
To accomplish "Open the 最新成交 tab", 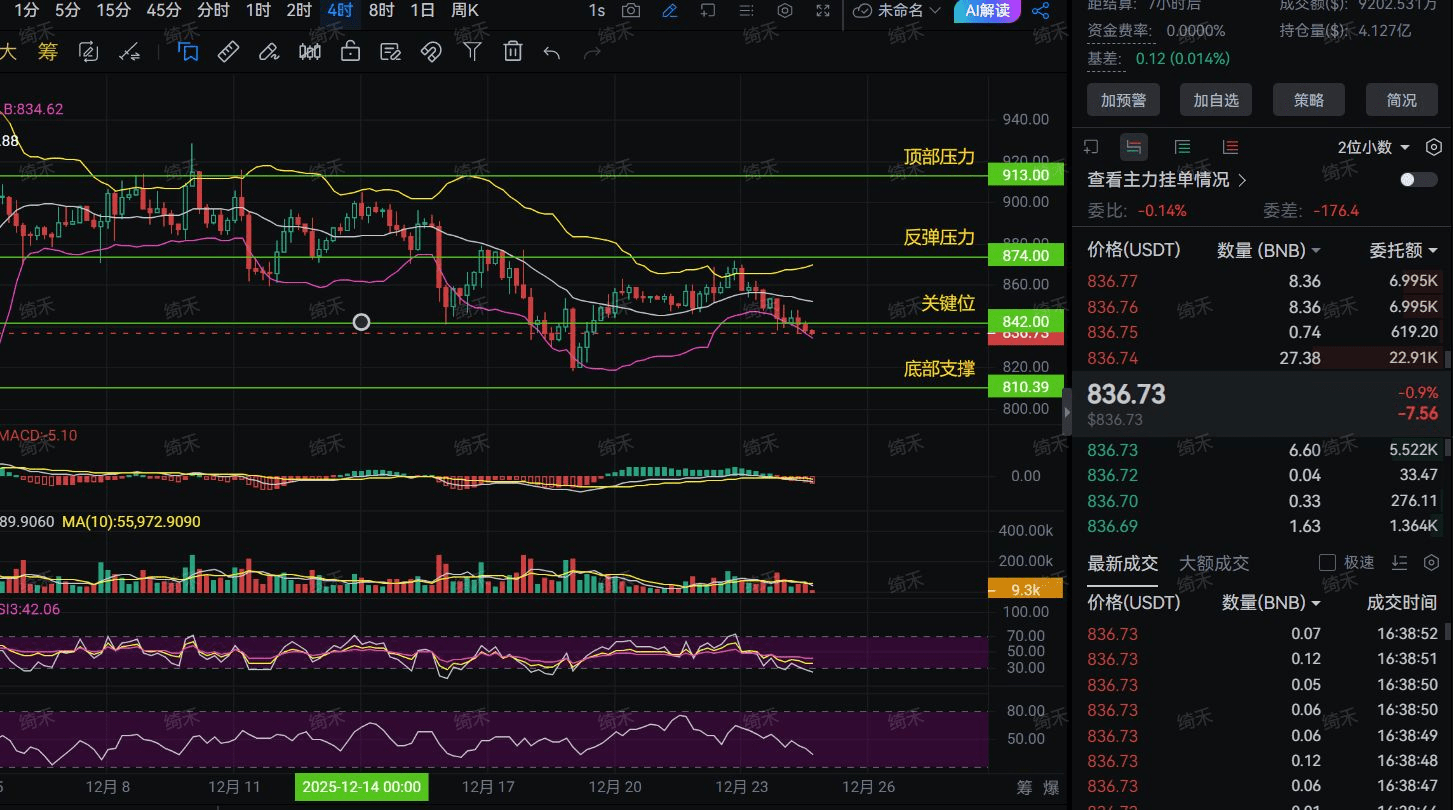I will tap(1122, 563).
